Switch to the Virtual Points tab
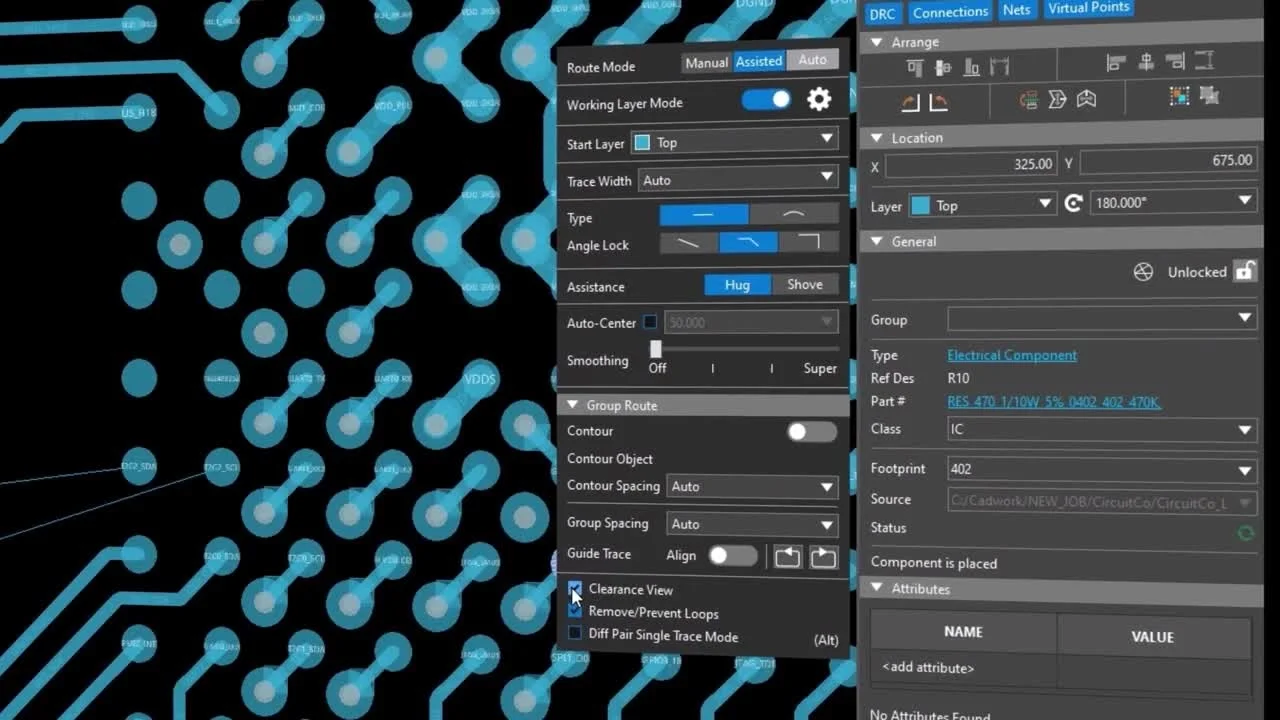The image size is (1280, 720). pyautogui.click(x=1088, y=8)
